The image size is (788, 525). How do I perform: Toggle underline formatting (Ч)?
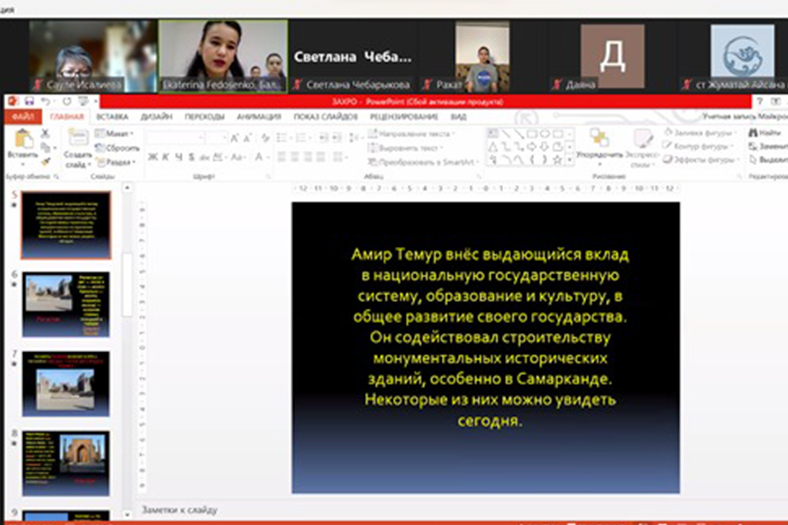180,157
